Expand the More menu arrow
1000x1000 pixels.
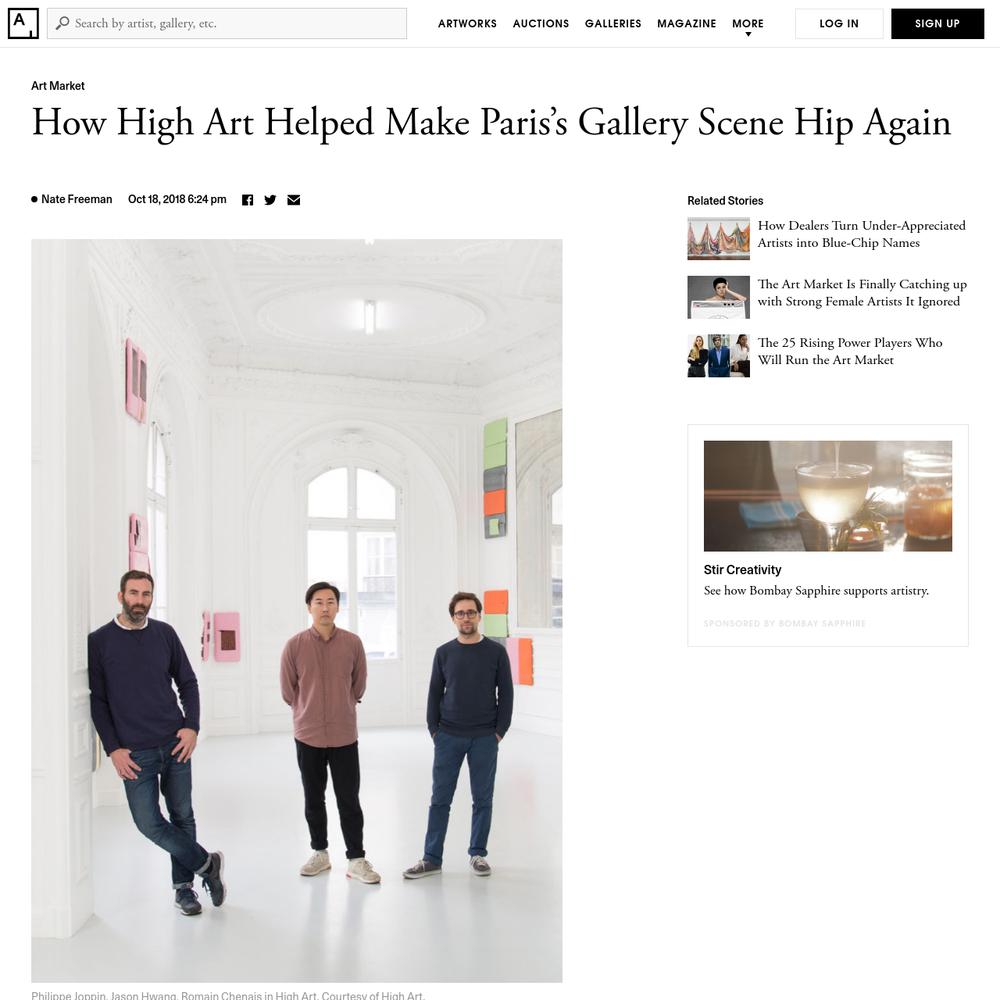[748, 34]
